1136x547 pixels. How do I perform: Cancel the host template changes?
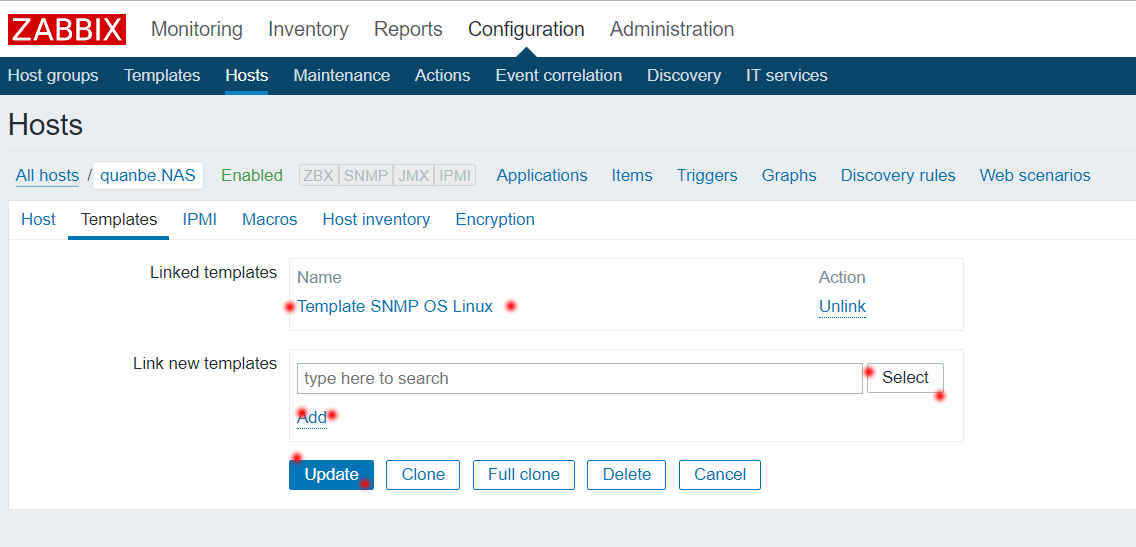click(x=719, y=475)
